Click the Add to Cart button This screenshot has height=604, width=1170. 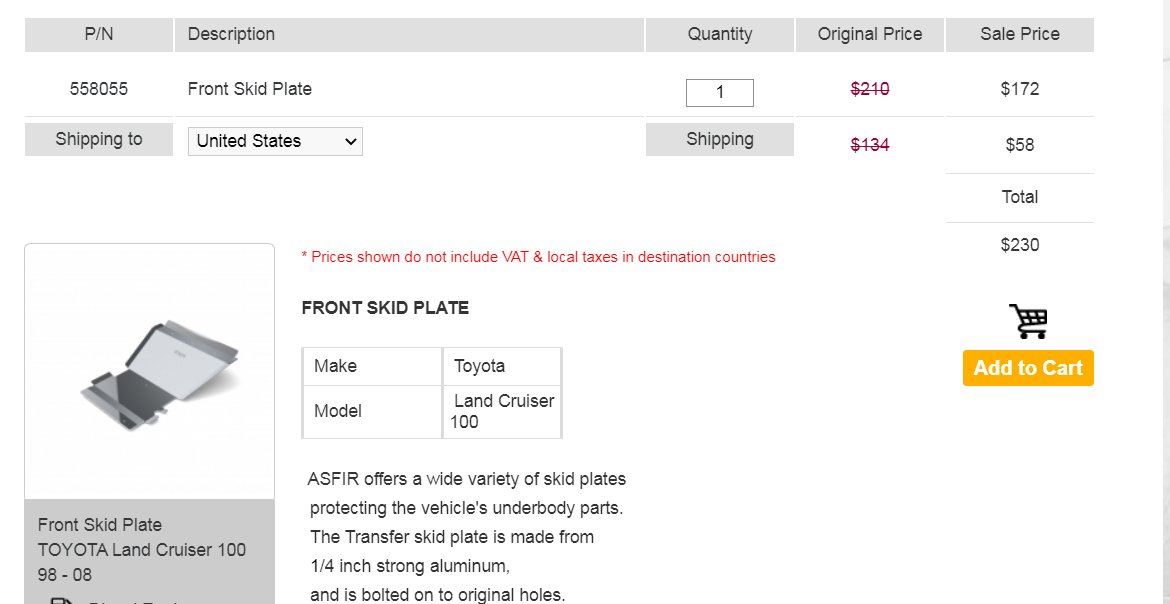tap(1028, 368)
